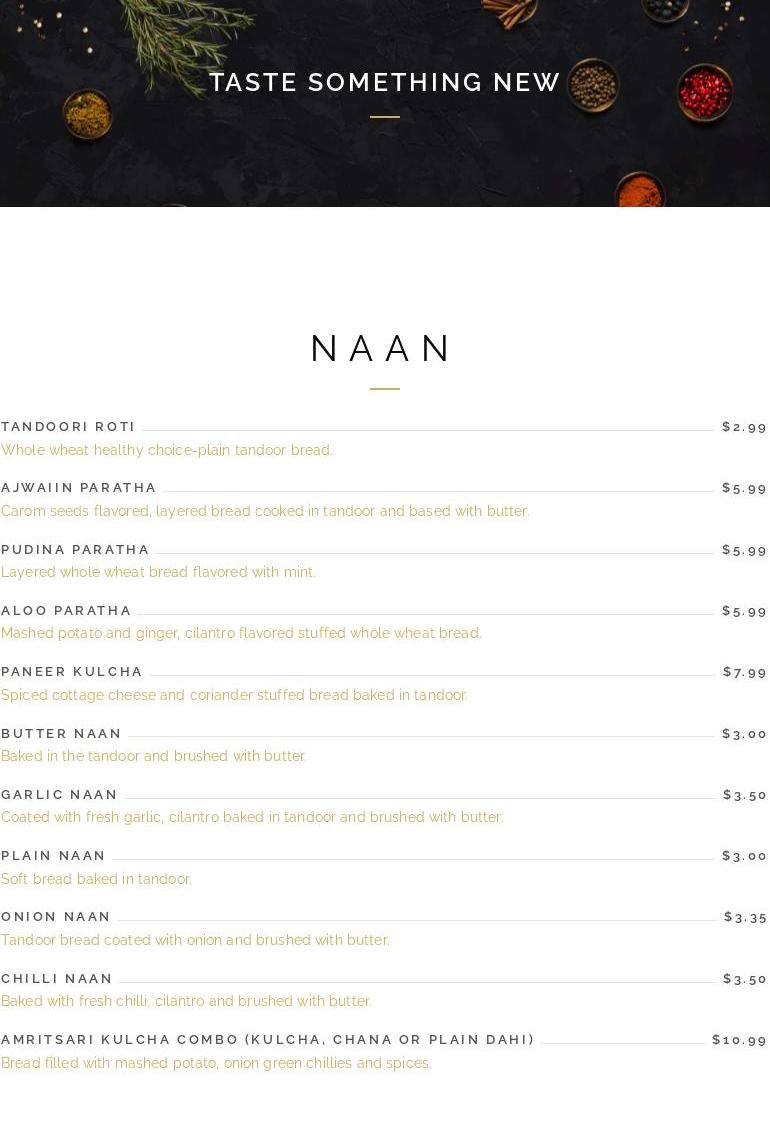The width and height of the screenshot is (770, 1131).
Task: Click the $7.99 price of Paneer Kulcha
Action: click(x=745, y=672)
